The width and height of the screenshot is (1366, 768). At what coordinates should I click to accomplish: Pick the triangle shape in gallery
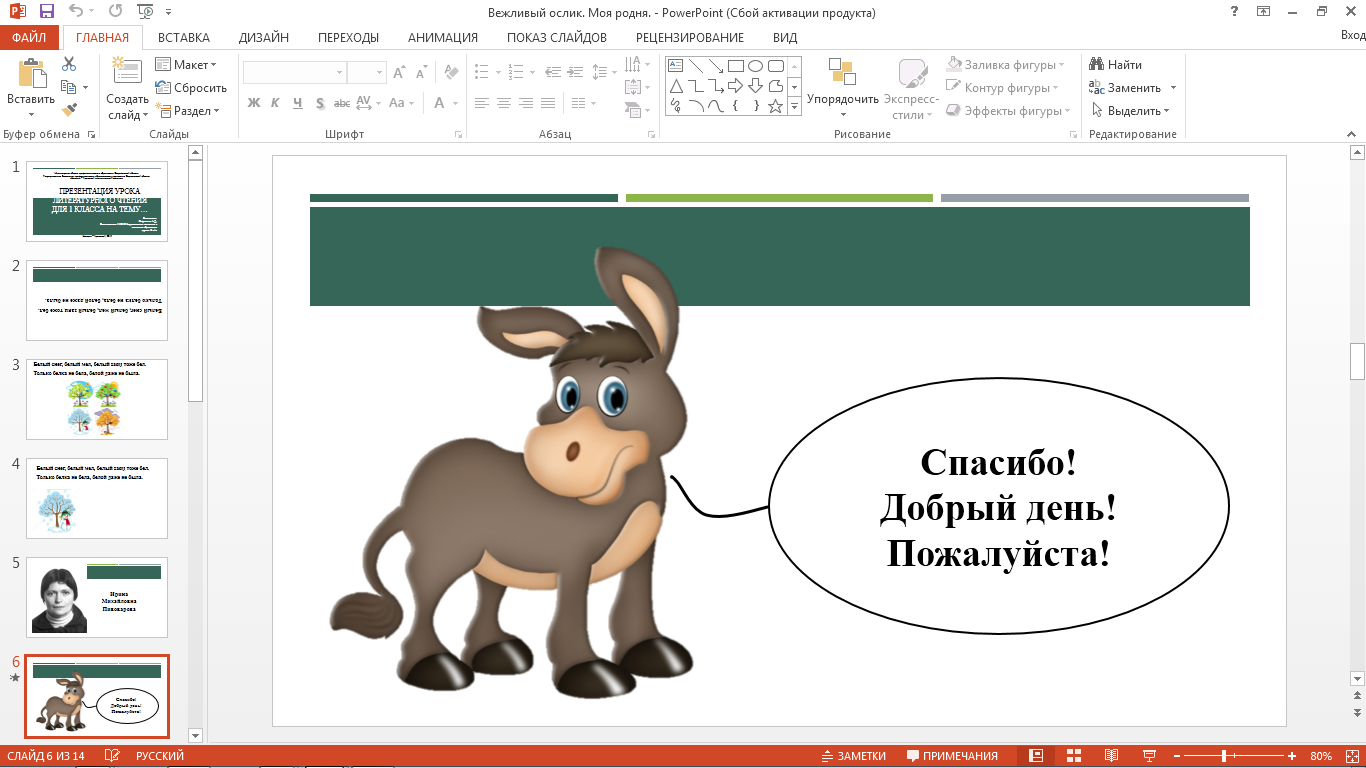pyautogui.click(x=676, y=86)
